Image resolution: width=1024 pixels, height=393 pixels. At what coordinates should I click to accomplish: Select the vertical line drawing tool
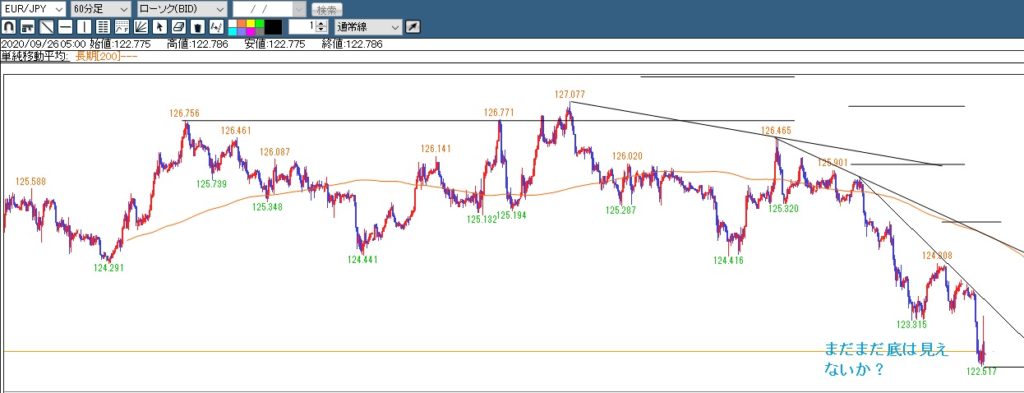[x=84, y=27]
